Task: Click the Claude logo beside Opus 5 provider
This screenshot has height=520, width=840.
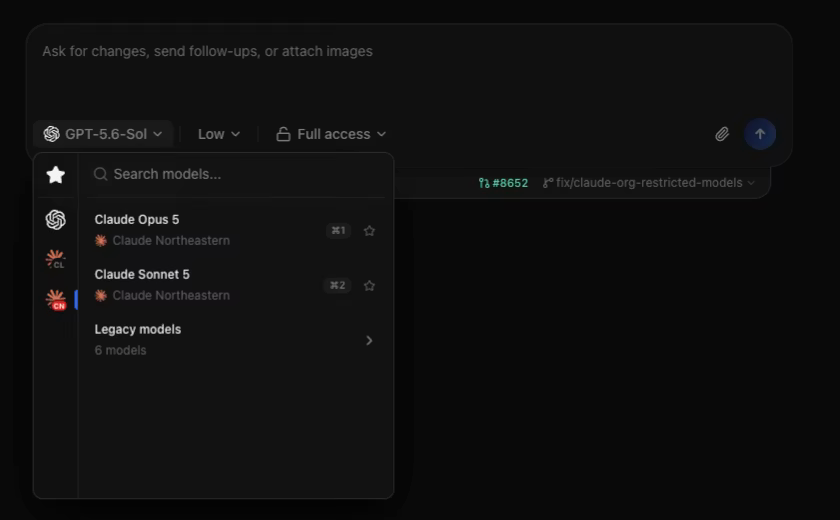Action: point(101,240)
